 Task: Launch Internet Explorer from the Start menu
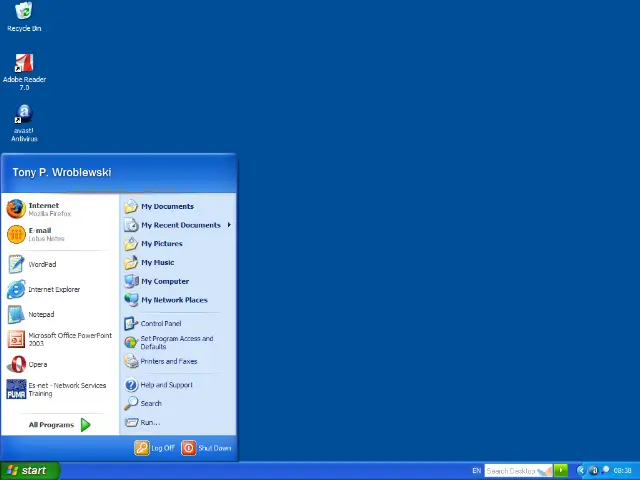coord(53,290)
